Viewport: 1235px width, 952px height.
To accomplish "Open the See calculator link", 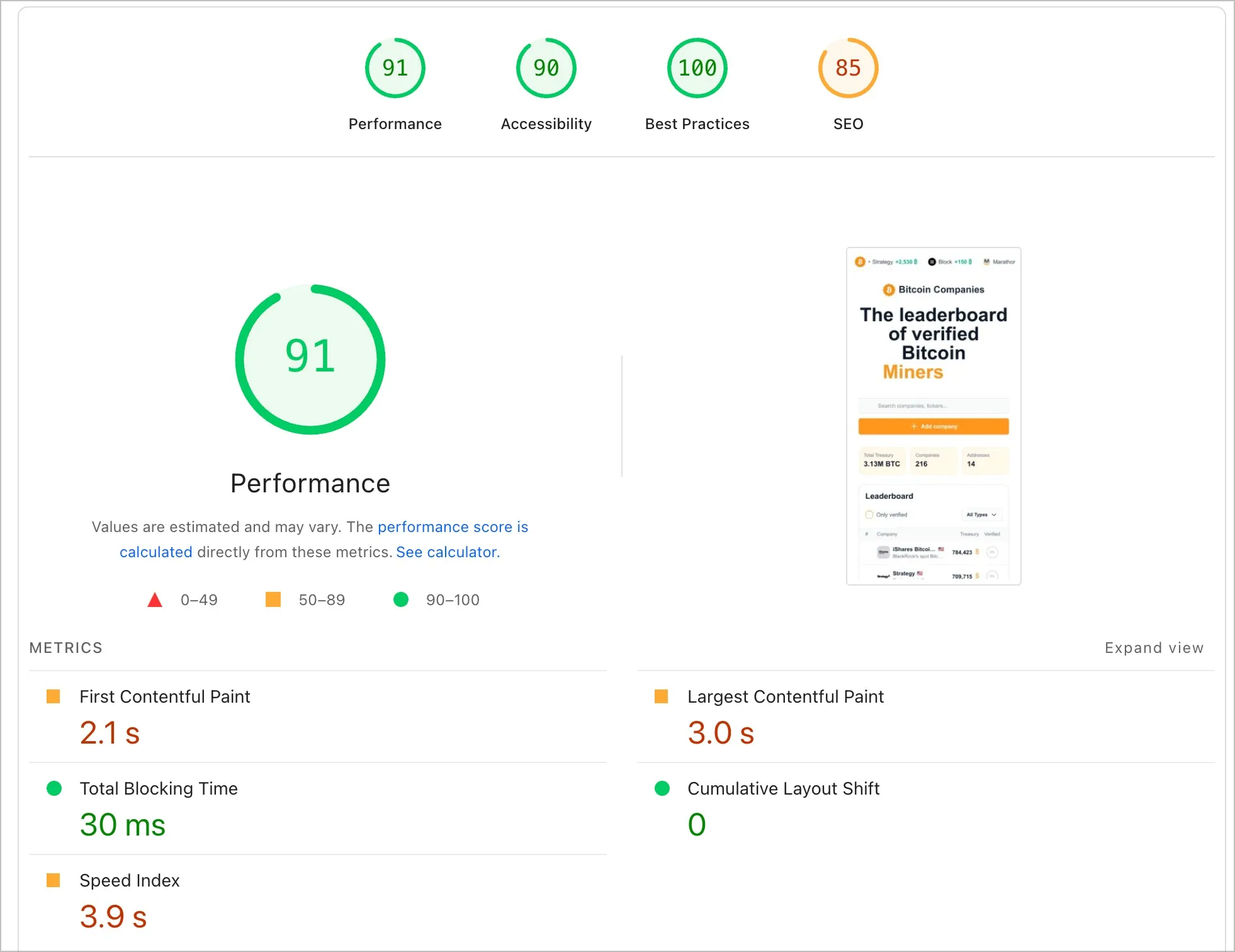I will [448, 552].
